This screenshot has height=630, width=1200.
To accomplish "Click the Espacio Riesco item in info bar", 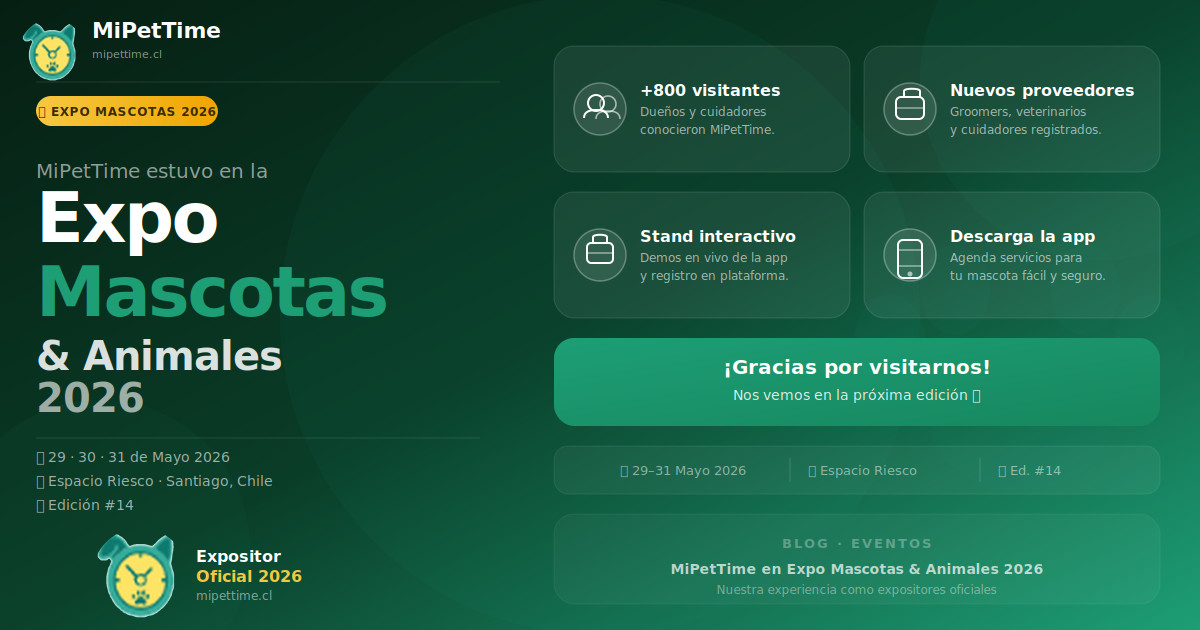I will pyautogui.click(x=862, y=470).
